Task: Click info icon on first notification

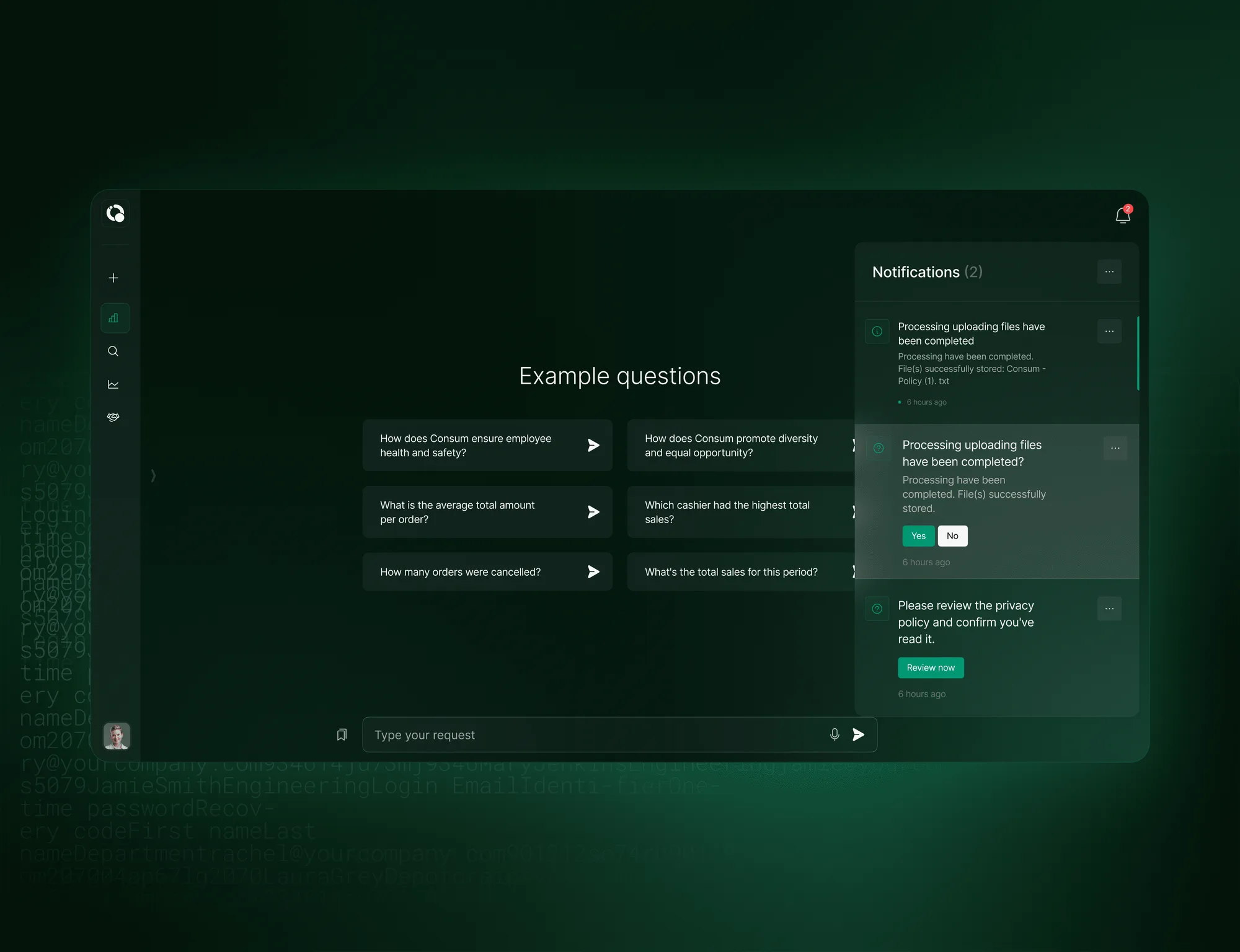Action: pyautogui.click(x=877, y=332)
